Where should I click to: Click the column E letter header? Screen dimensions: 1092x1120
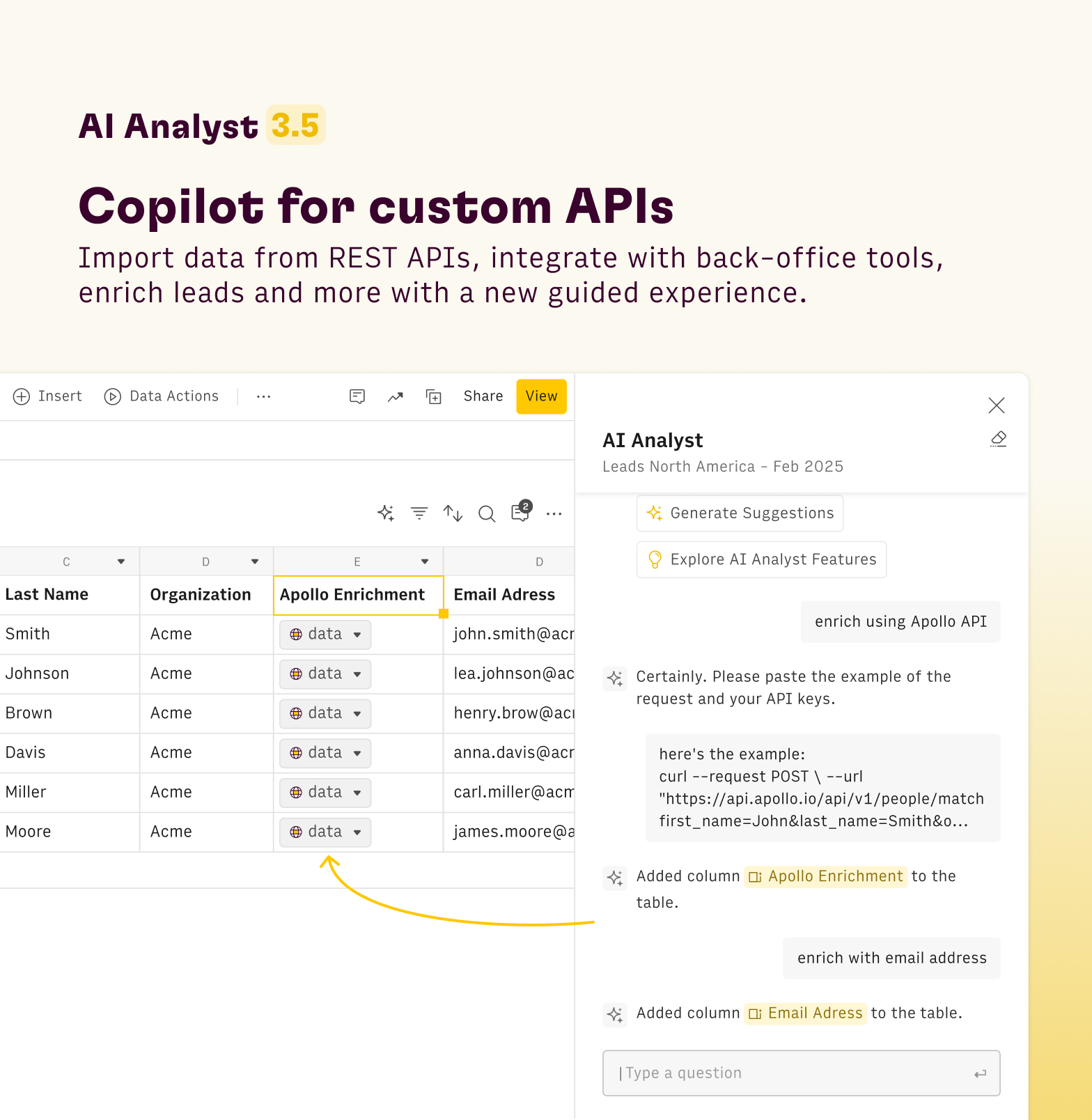coord(357,562)
